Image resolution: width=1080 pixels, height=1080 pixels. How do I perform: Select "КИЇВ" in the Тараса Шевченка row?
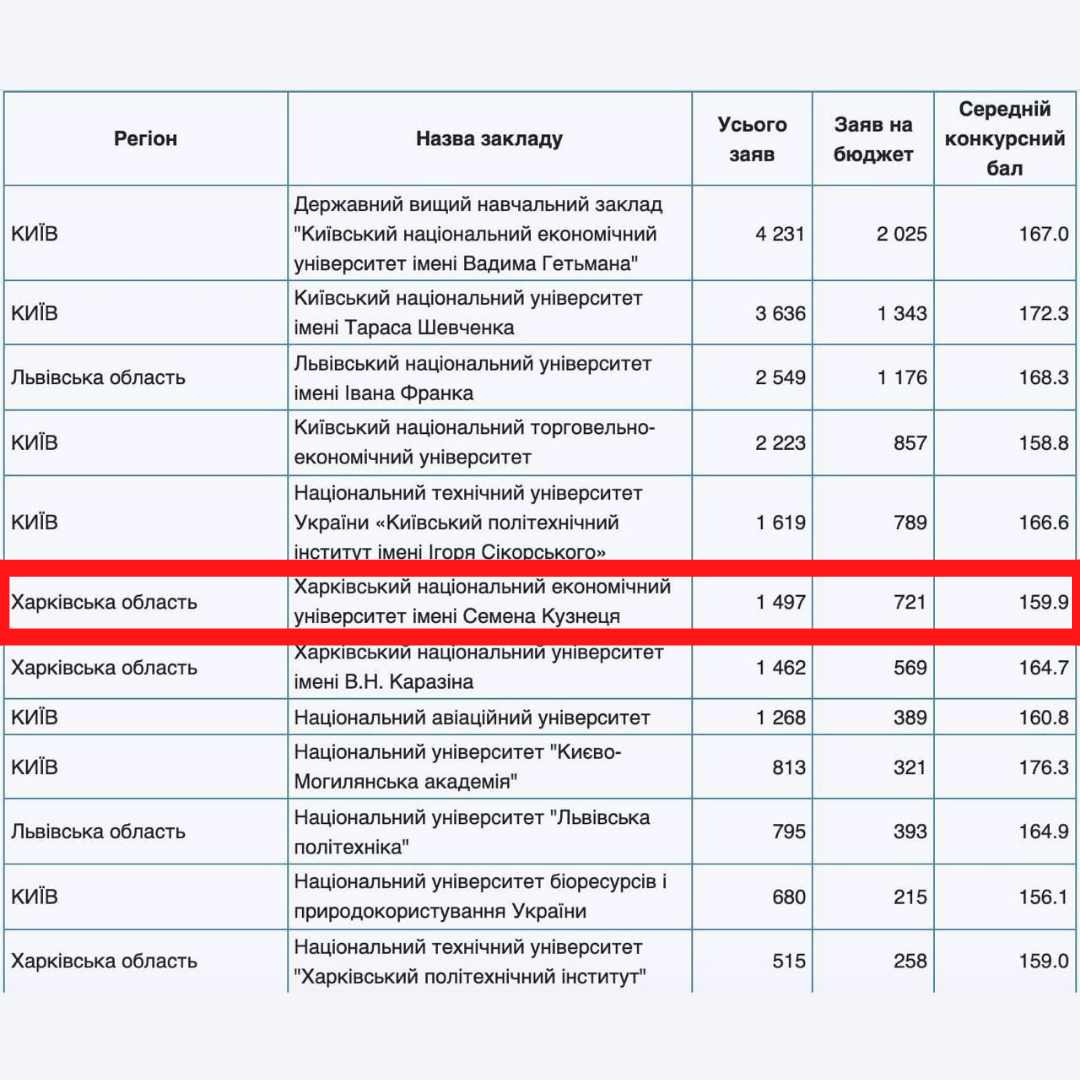tap(34, 313)
